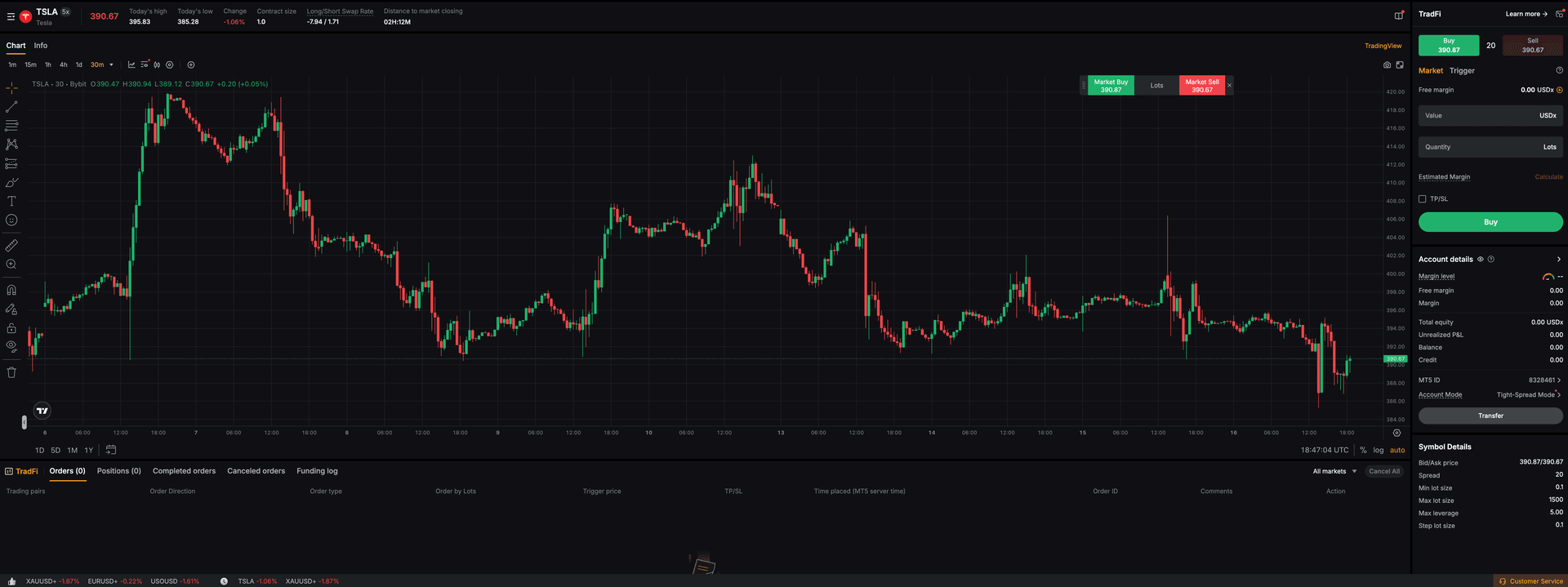This screenshot has height=587, width=1568.
Task: Click the on-chart Market Sell 390.67 button
Action: (x=1202, y=86)
